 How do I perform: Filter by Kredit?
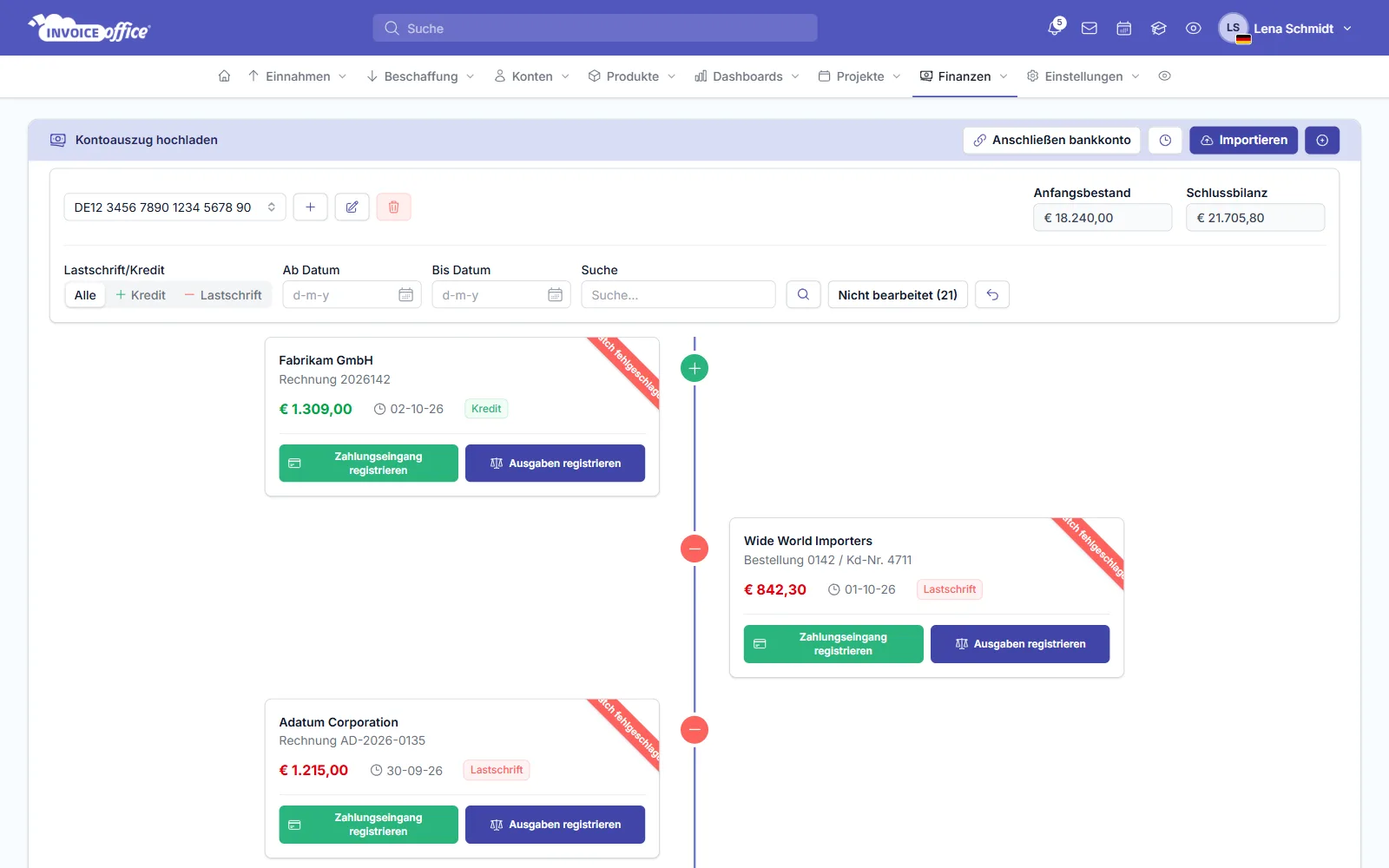click(140, 295)
